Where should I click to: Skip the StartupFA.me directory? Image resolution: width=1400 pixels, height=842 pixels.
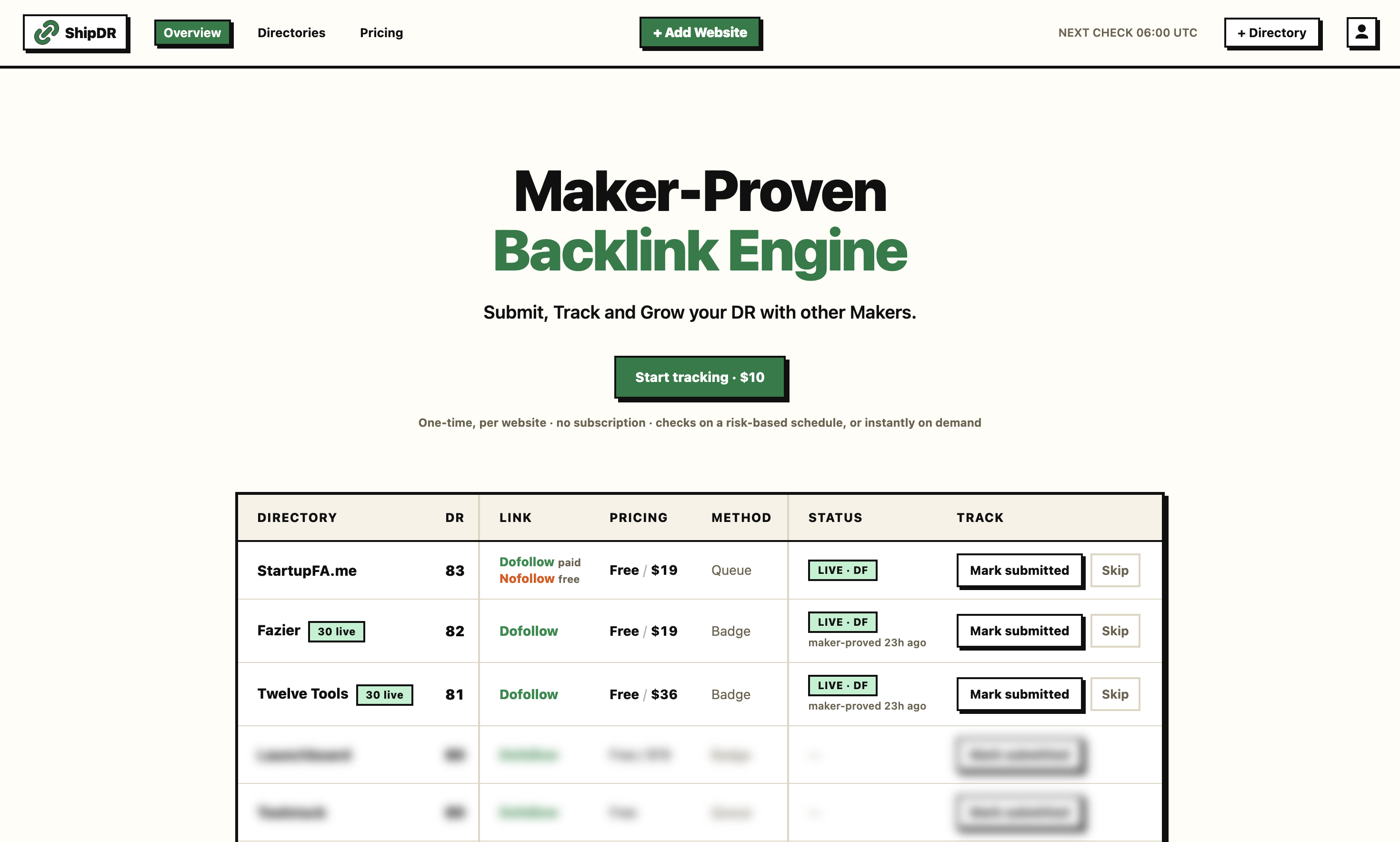1115,570
